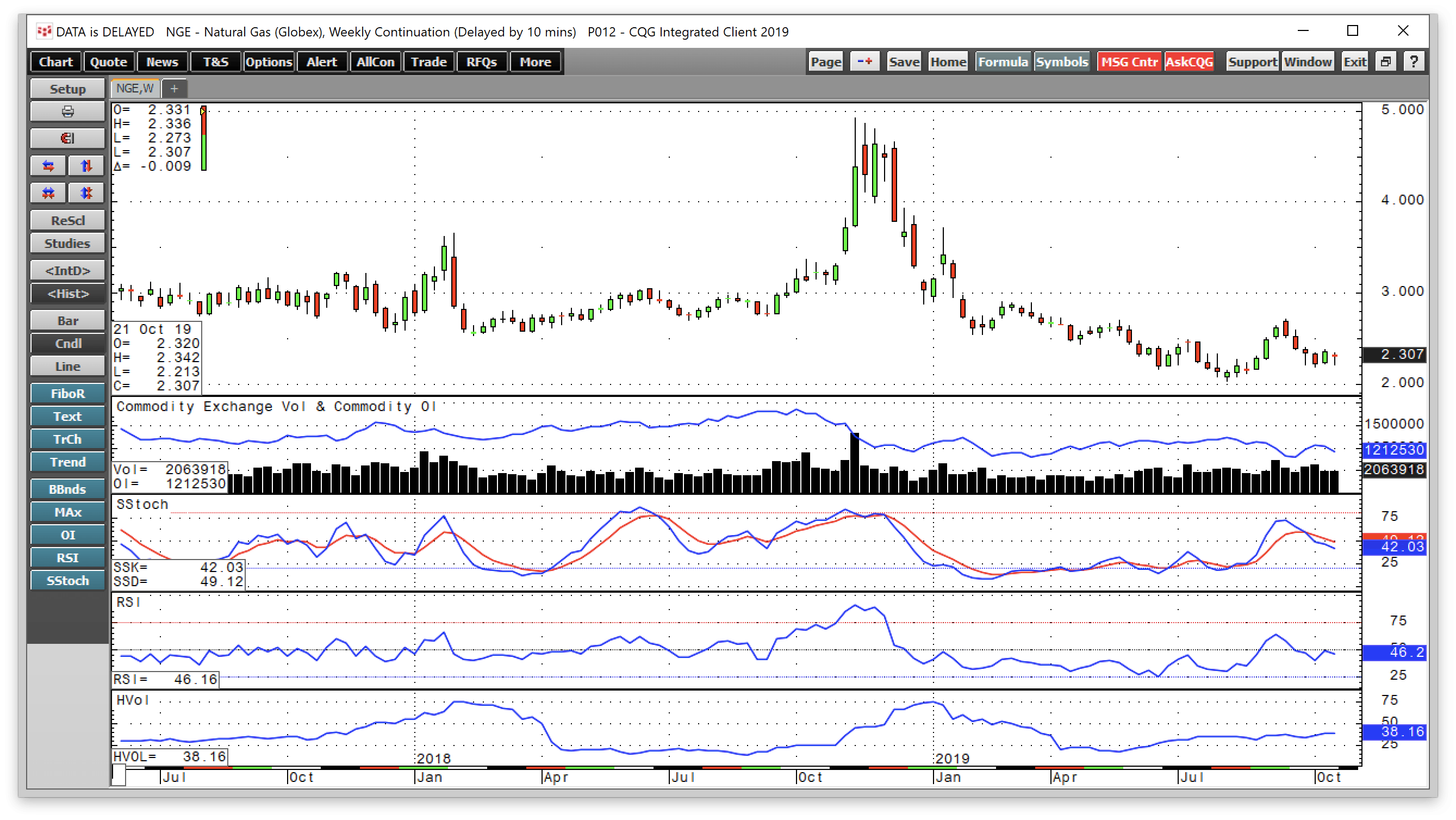This screenshot has height=820, width=1456.
Task: Click the yellow marker atop the price bar
Action: click(203, 111)
